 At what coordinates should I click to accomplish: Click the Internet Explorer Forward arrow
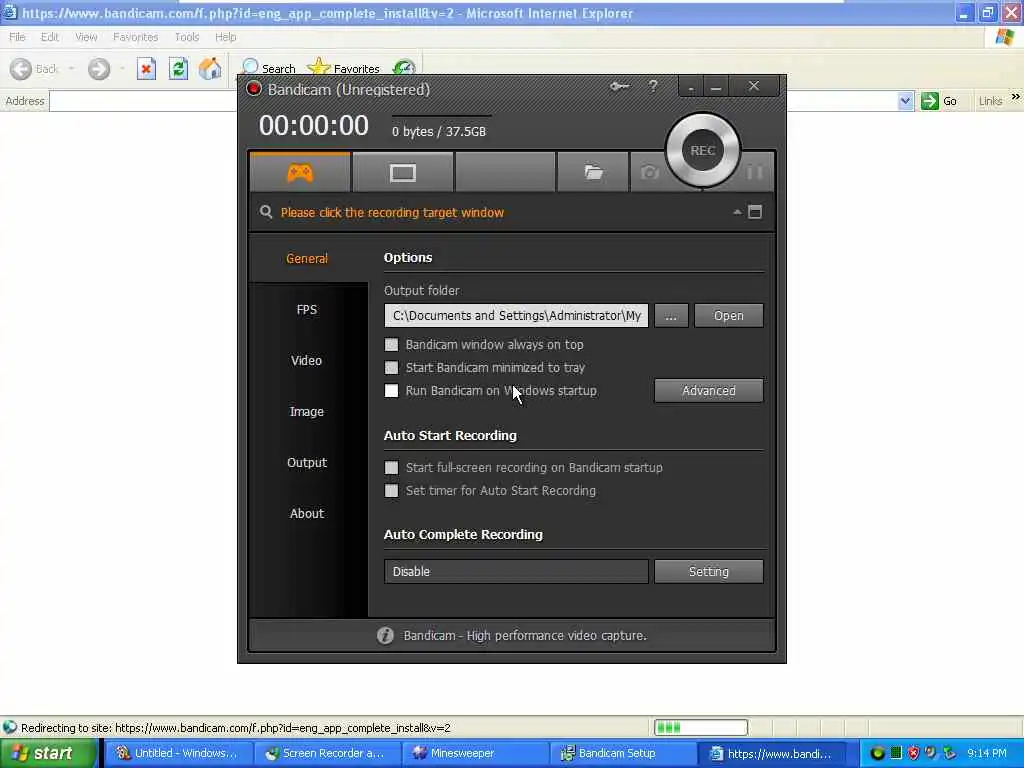pyautogui.click(x=99, y=69)
